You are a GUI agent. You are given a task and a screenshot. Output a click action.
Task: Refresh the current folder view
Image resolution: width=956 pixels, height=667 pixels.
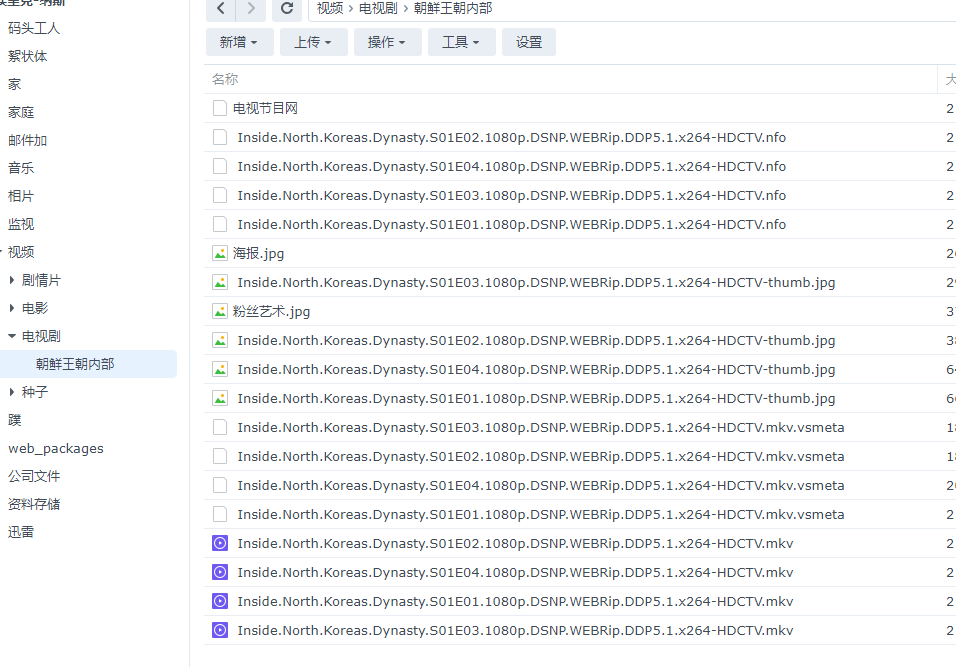click(x=287, y=9)
